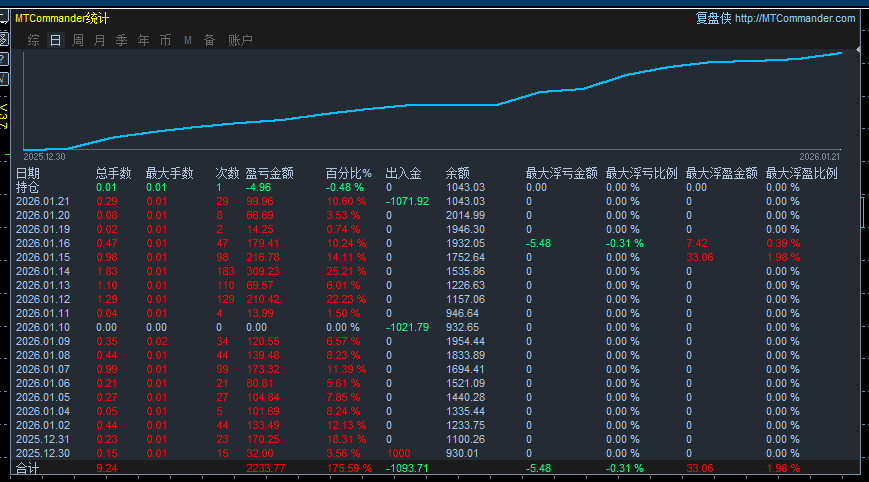Select the 2026.01.11 row date
The image size is (869, 482).
point(43,313)
